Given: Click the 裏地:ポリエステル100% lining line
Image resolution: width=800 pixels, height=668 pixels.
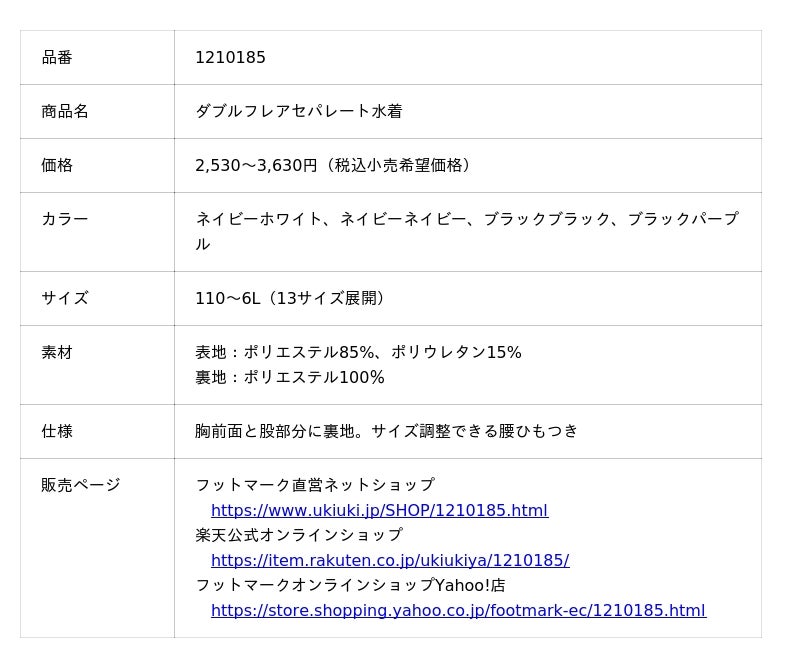Looking at the screenshot, I should coord(290,378).
